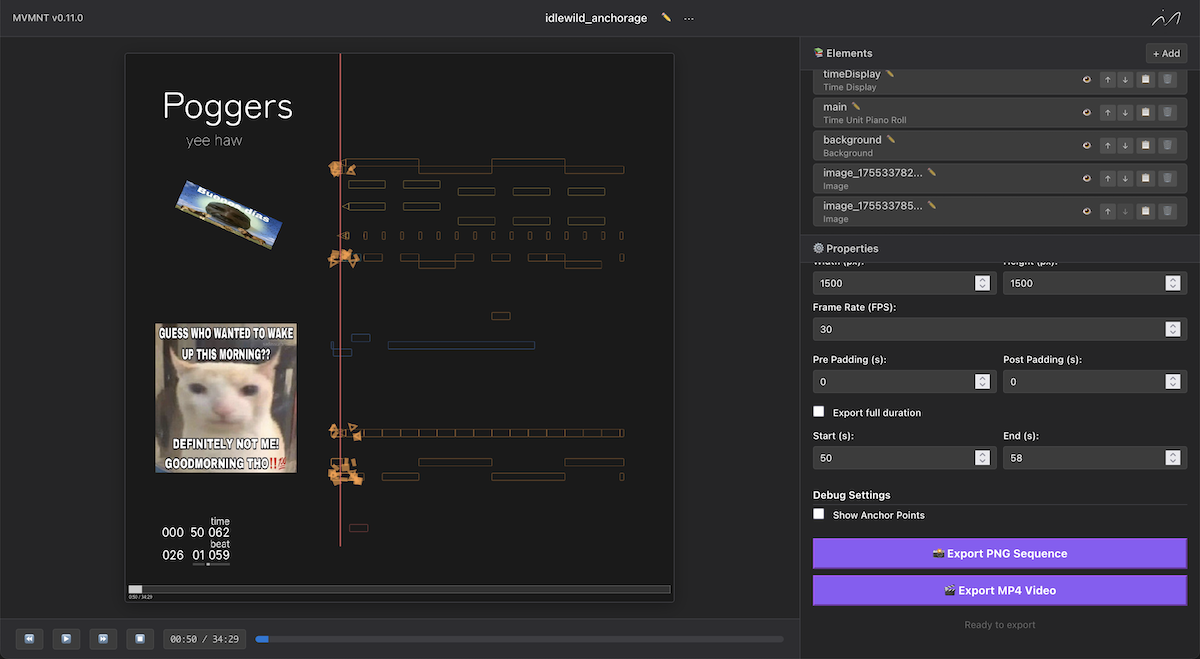Click the 00:50 / 34:29 time readout
This screenshot has height=659, width=1200.
coord(205,639)
